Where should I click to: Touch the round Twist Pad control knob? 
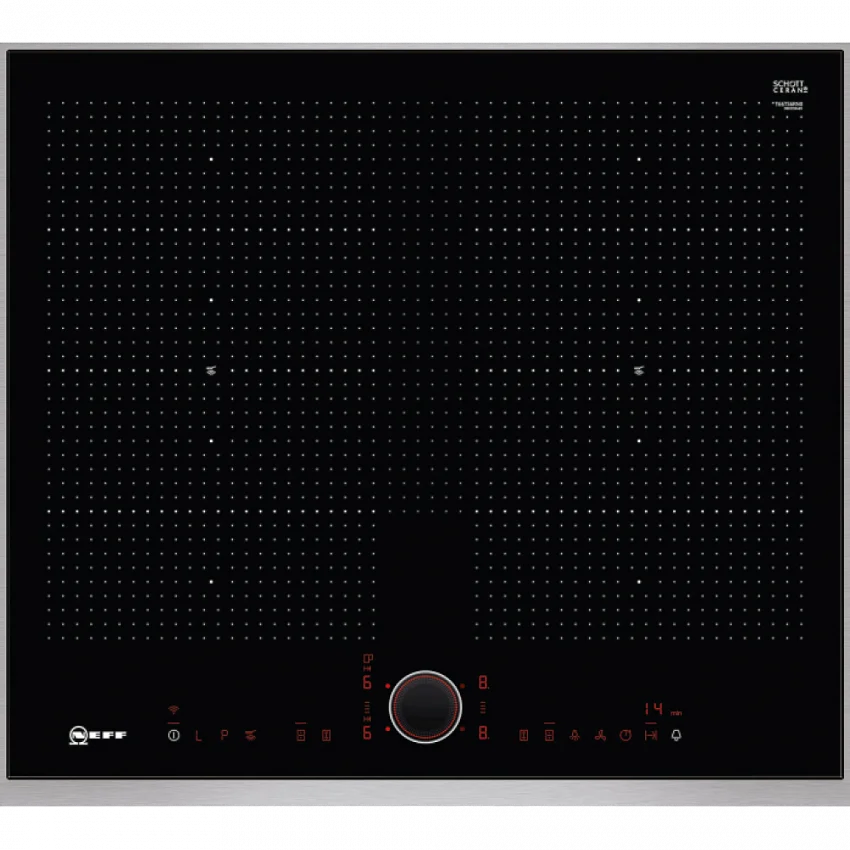pos(426,707)
